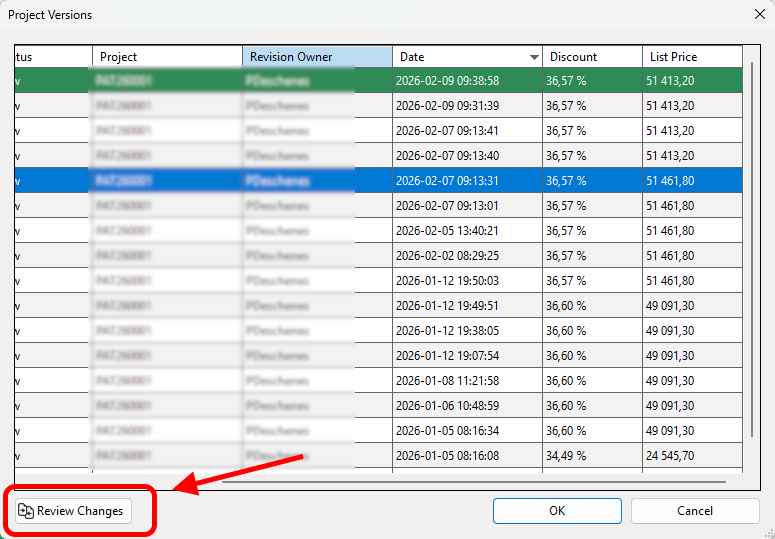The height and width of the screenshot is (539, 775).
Task: Click the row dated 2026-01-08 11:21:58
Action: [x=461, y=381]
